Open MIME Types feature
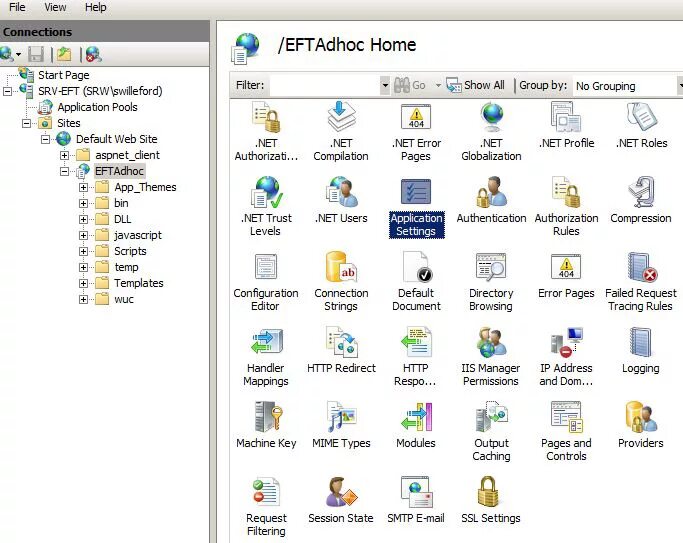683x543 pixels. click(341, 425)
